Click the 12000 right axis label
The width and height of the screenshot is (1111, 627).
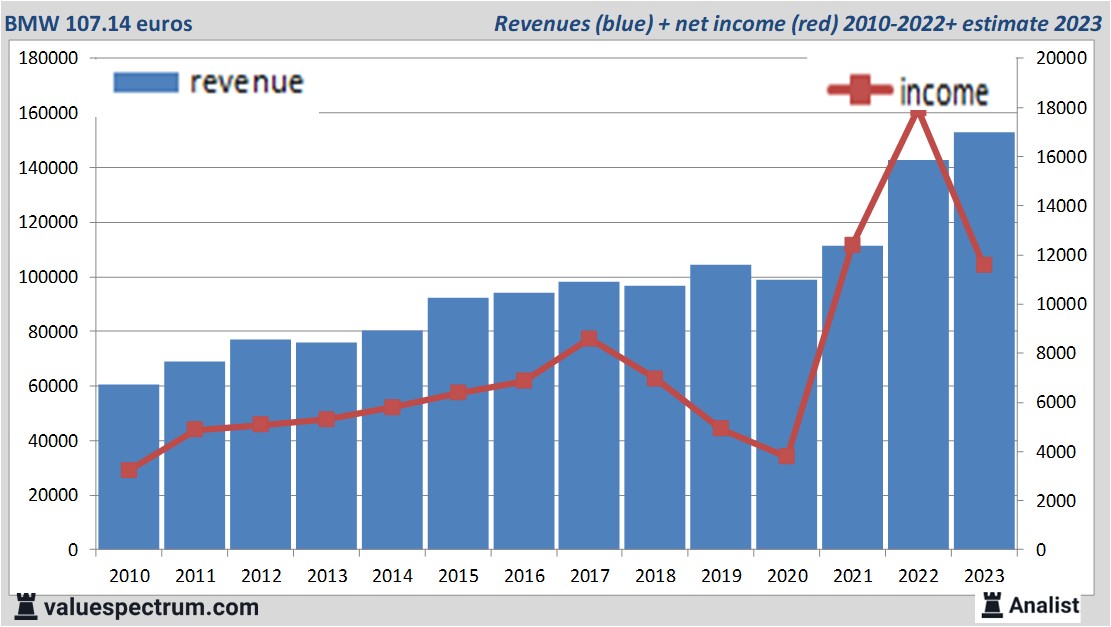(1061, 255)
